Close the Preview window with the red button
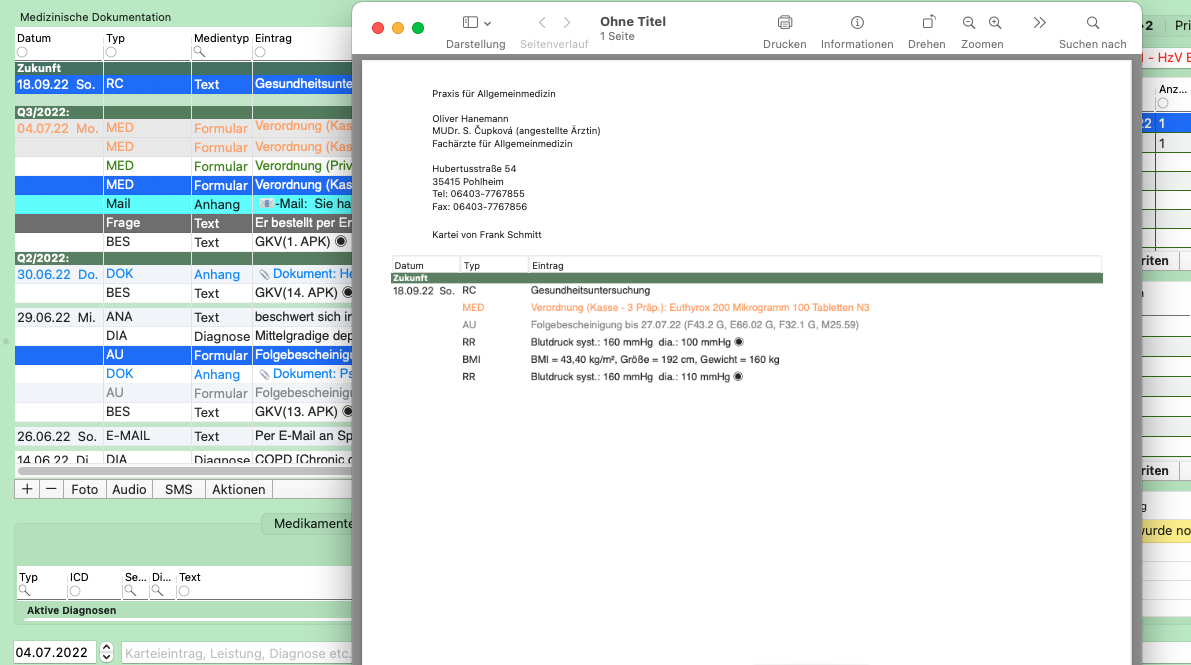Image resolution: width=1191 pixels, height=665 pixels. coord(378,28)
